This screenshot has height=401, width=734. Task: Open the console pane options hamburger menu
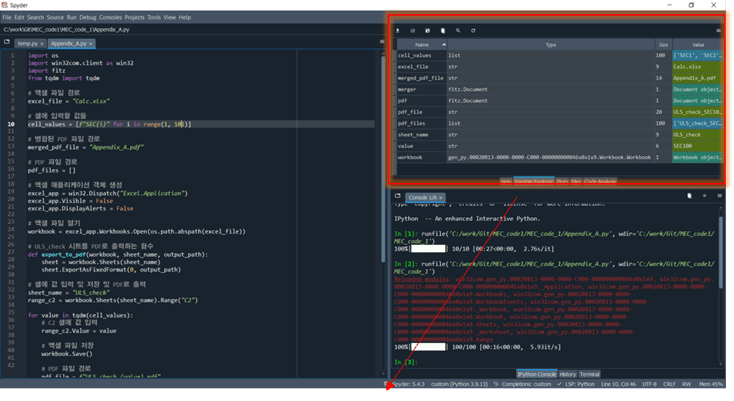point(719,196)
